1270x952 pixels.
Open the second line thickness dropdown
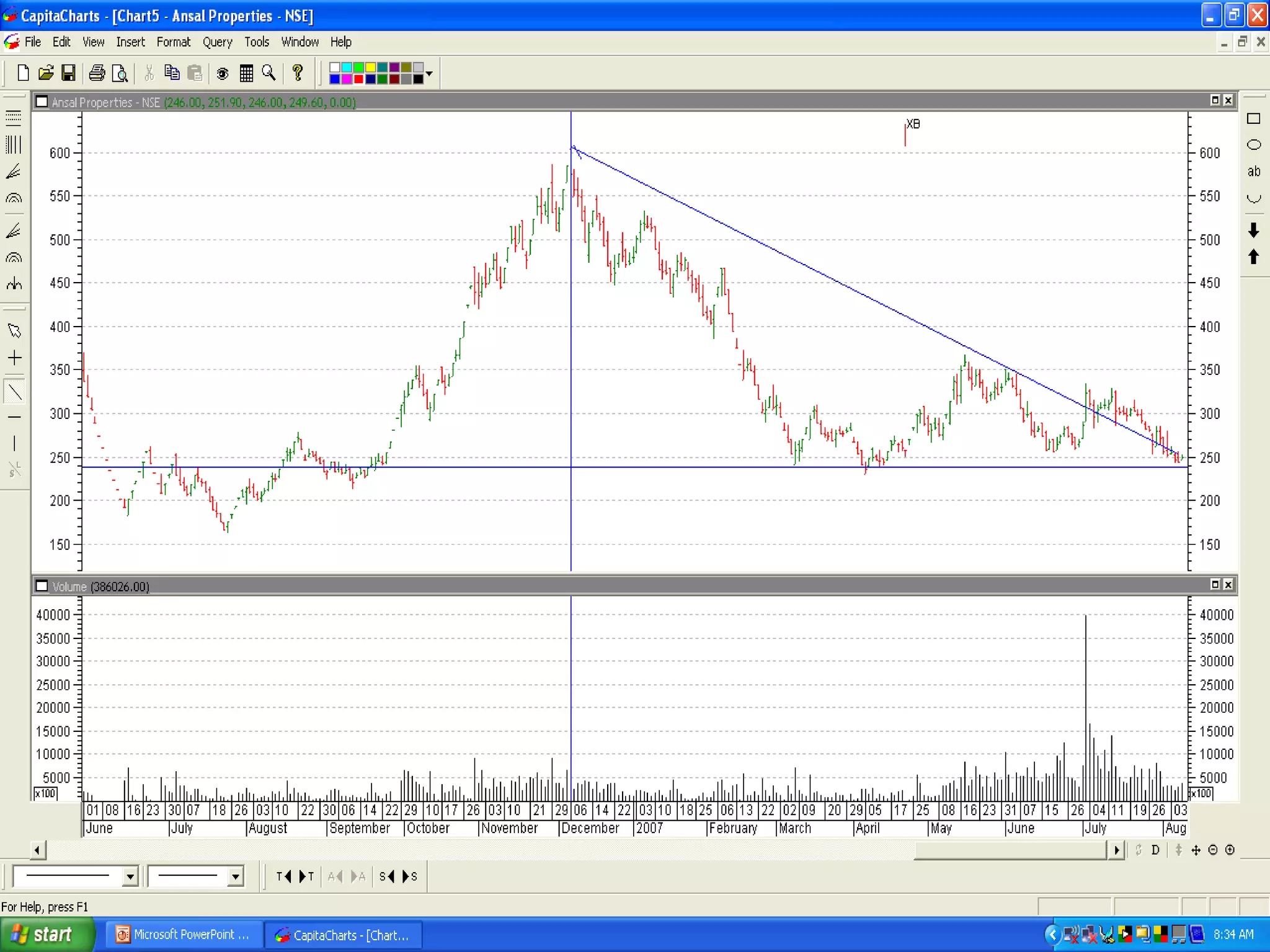pos(235,876)
